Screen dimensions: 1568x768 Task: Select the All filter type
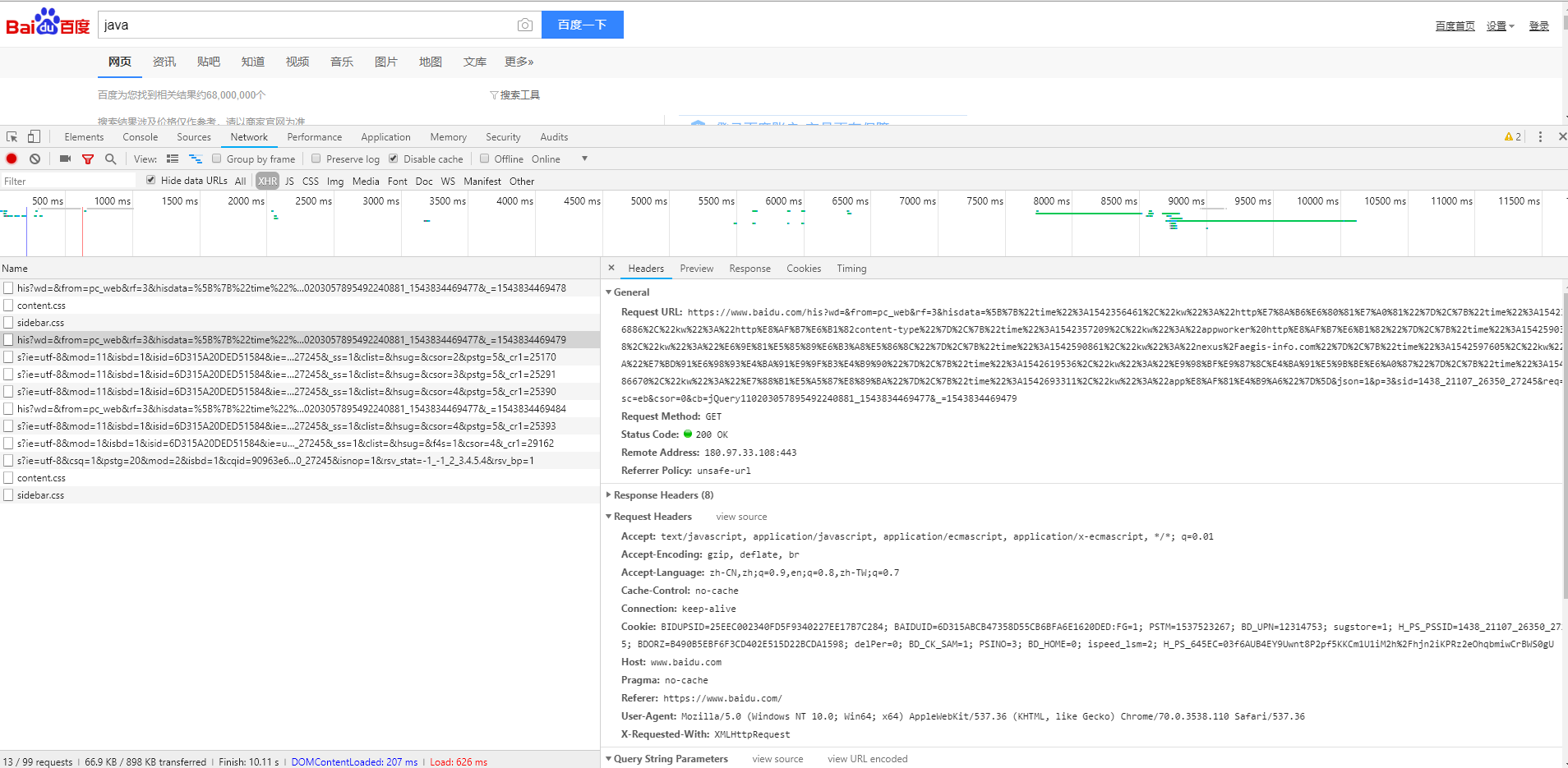[240, 181]
